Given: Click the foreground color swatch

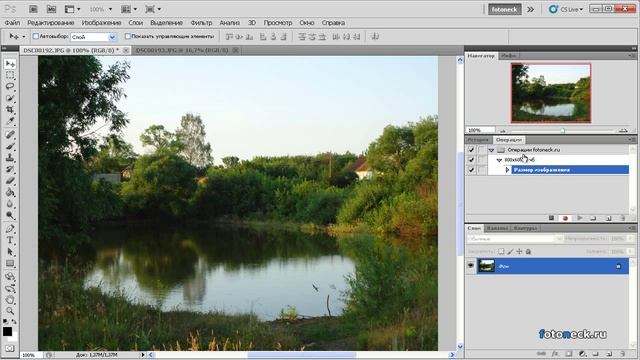Looking at the screenshot, I should click(7, 331).
